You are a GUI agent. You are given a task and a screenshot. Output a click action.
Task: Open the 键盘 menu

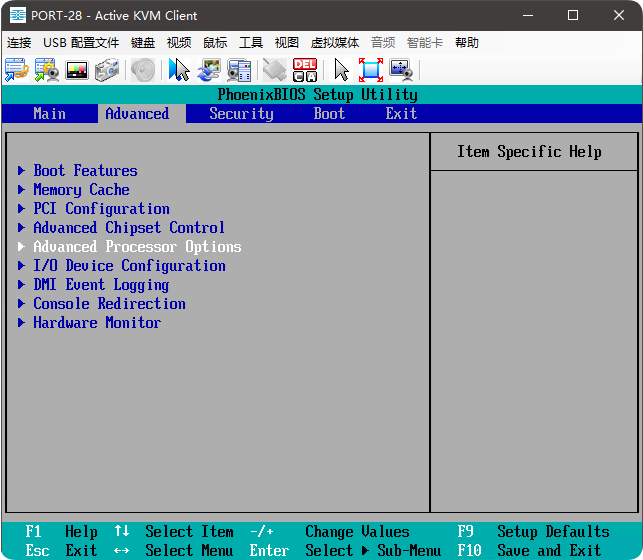click(143, 43)
